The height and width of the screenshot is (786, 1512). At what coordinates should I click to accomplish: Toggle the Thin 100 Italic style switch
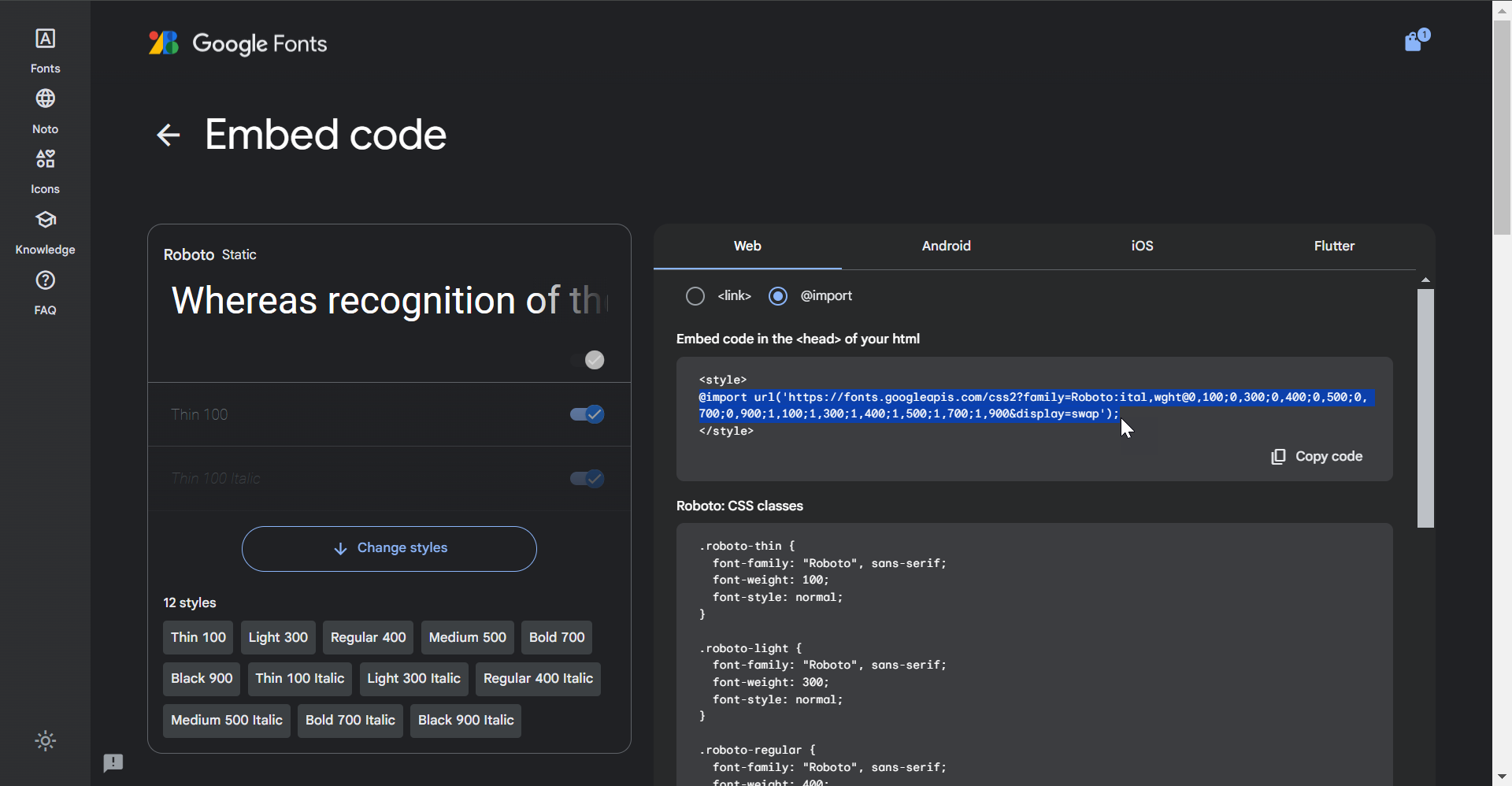(587, 478)
